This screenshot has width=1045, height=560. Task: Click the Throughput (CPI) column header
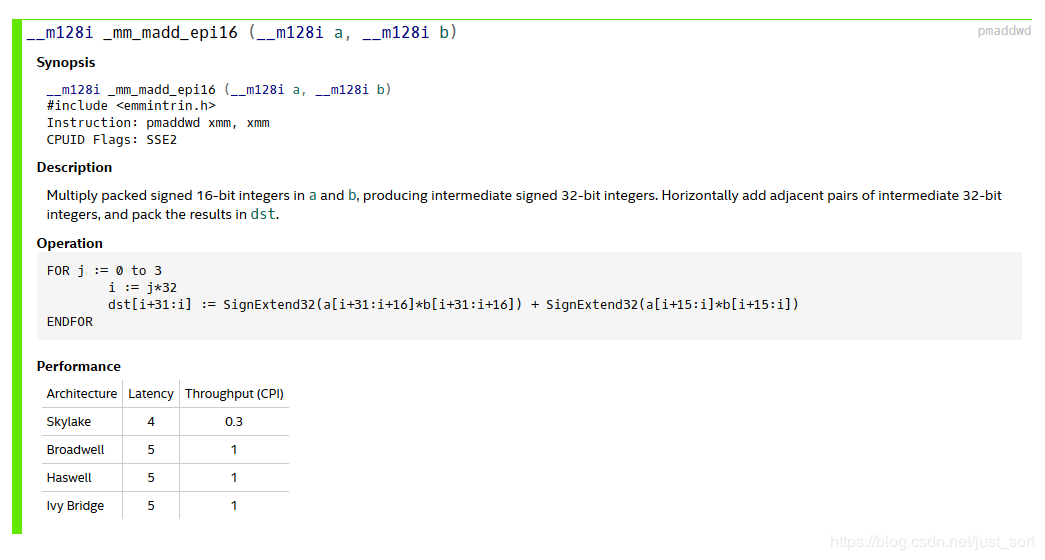(234, 394)
